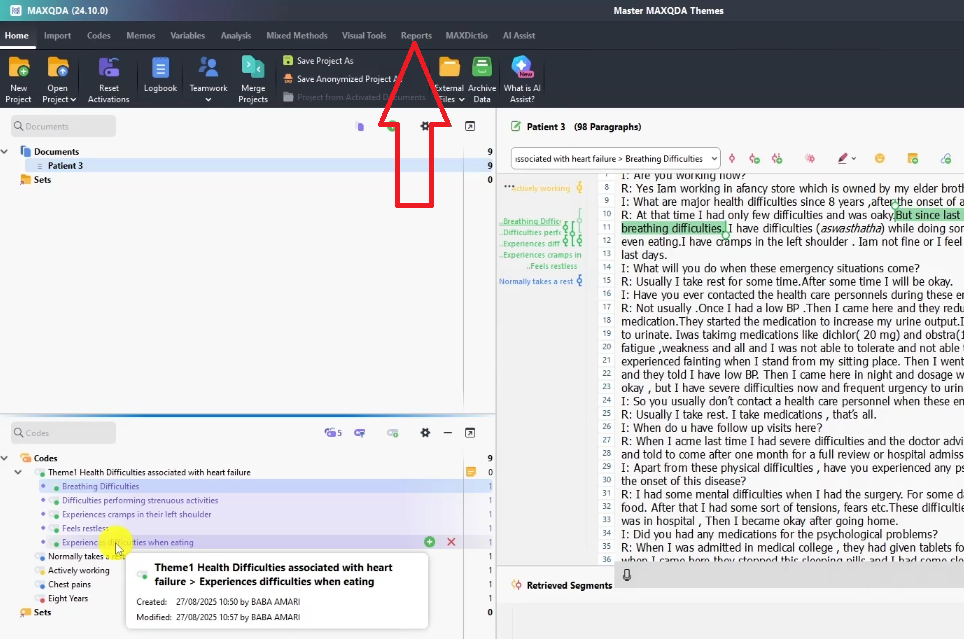Click green plus icon on hovered code row
This screenshot has height=639, width=964.
tap(429, 542)
